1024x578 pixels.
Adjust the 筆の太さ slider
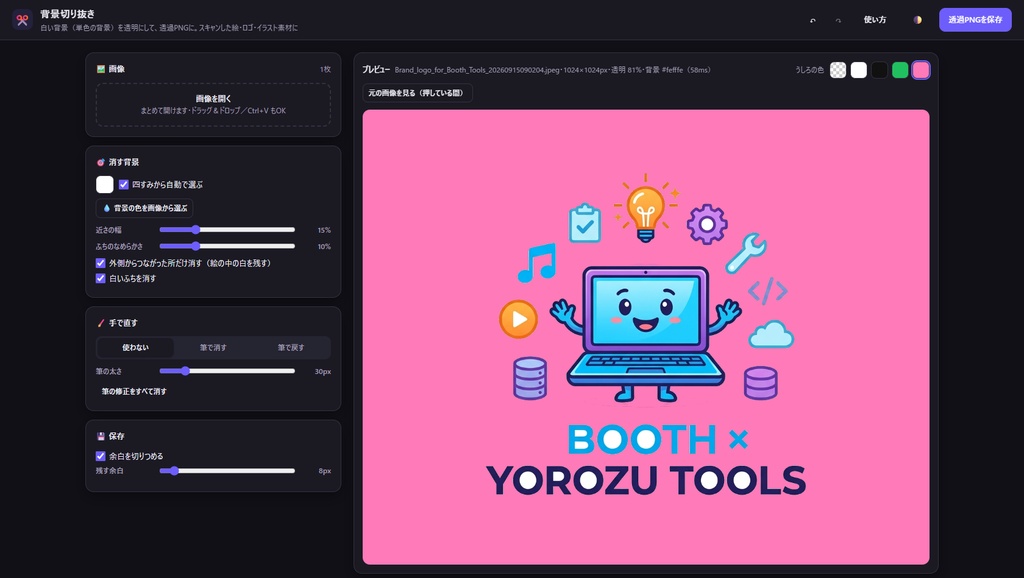(227, 371)
